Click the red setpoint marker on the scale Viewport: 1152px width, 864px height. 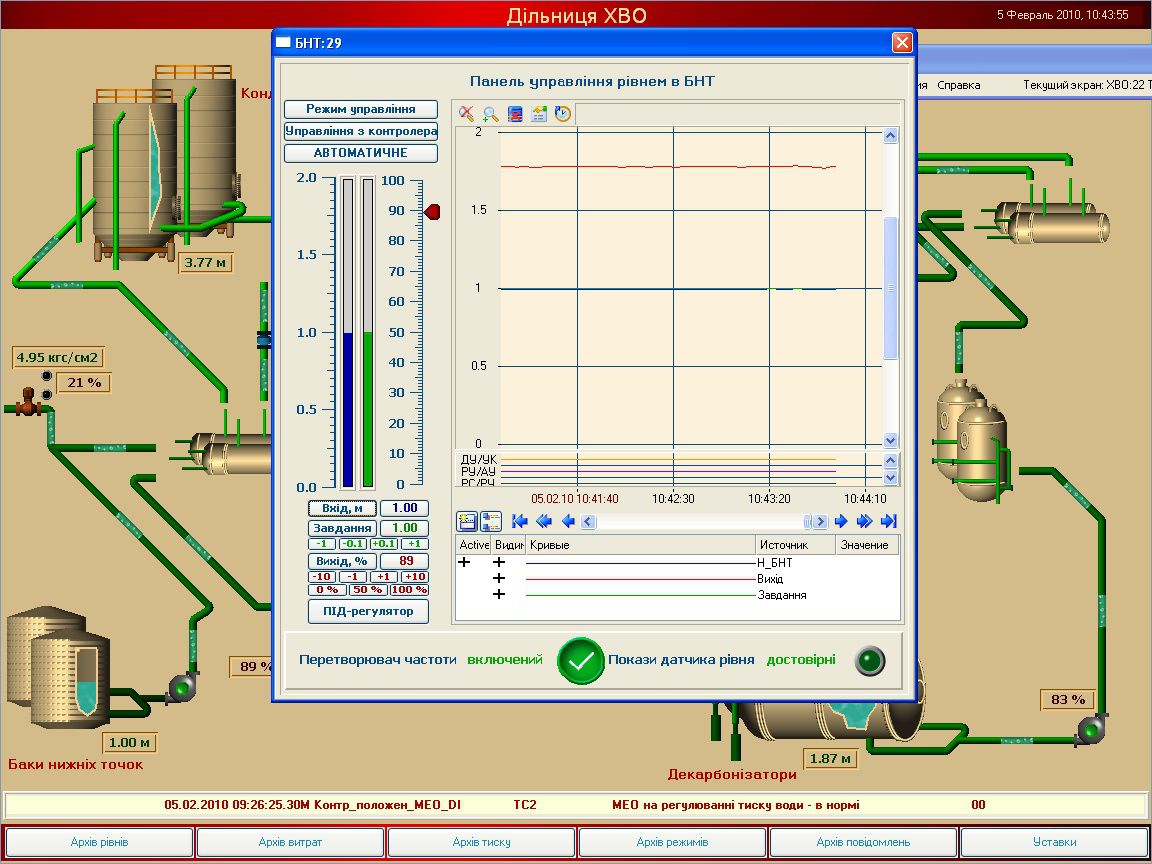pos(432,211)
